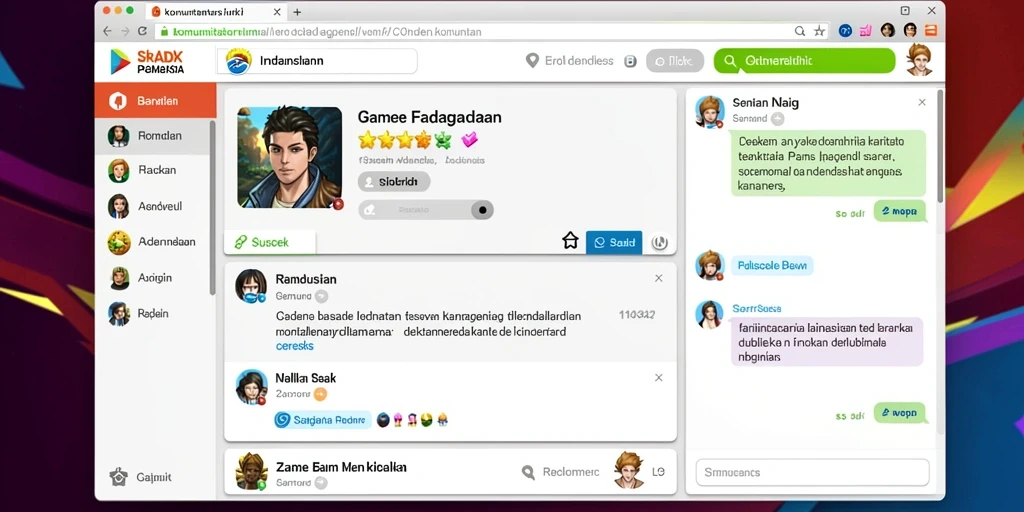
Task: Click the address-bar magnifier icon
Action: (800, 31)
